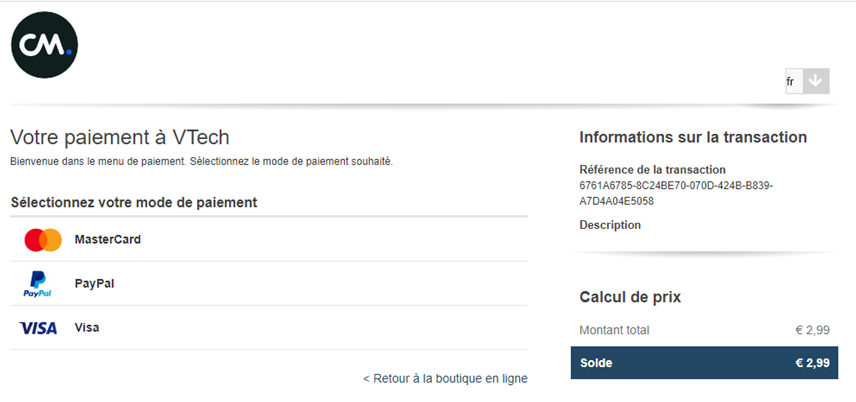This screenshot has width=856, height=402.
Task: Choose Visa payment method label
Action: [87, 328]
